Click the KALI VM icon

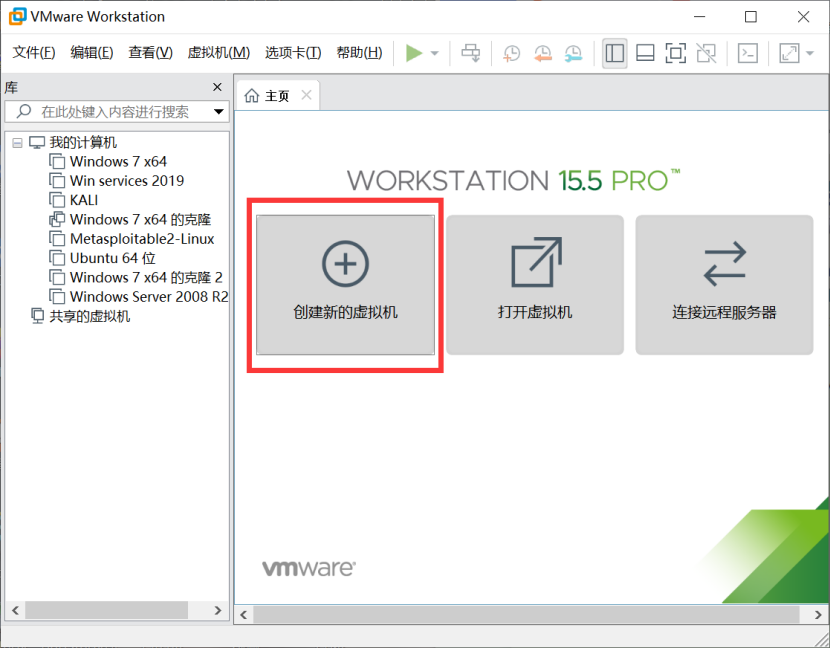pyautogui.click(x=57, y=200)
